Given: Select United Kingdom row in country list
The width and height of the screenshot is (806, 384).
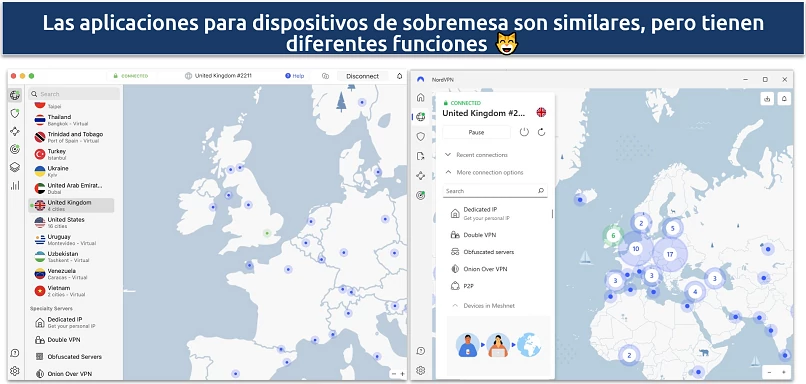Looking at the screenshot, I should (x=71, y=205).
